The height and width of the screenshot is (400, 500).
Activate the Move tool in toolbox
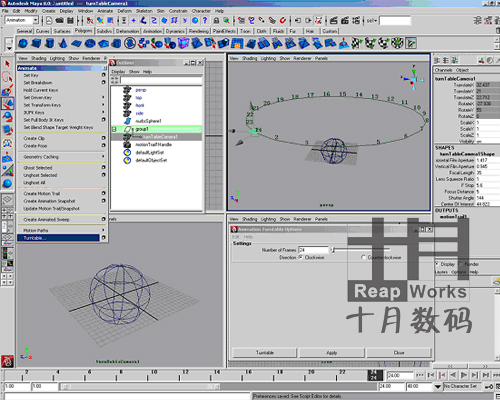[x=7, y=104]
